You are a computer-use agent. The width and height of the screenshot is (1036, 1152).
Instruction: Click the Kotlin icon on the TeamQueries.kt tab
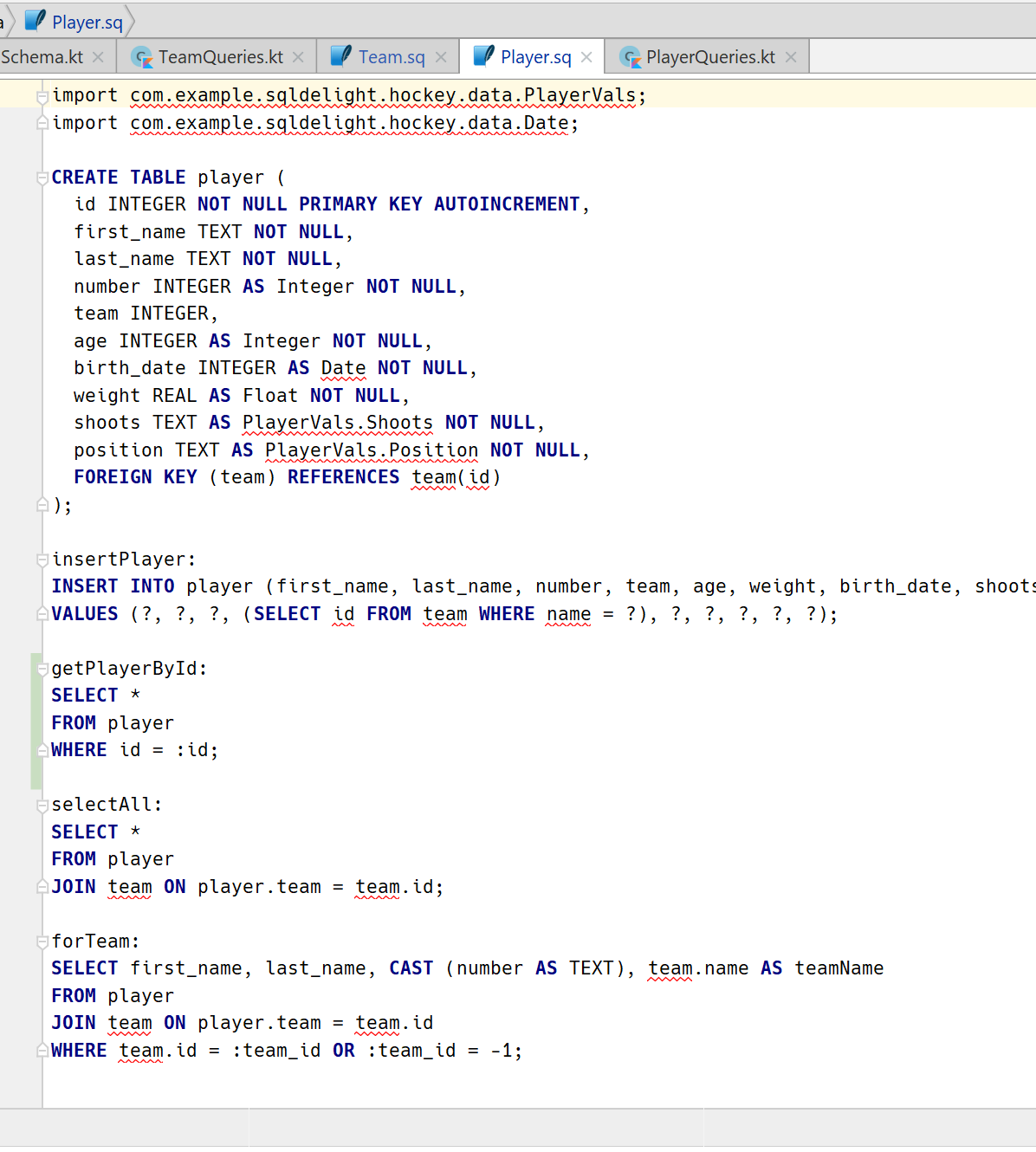point(141,56)
